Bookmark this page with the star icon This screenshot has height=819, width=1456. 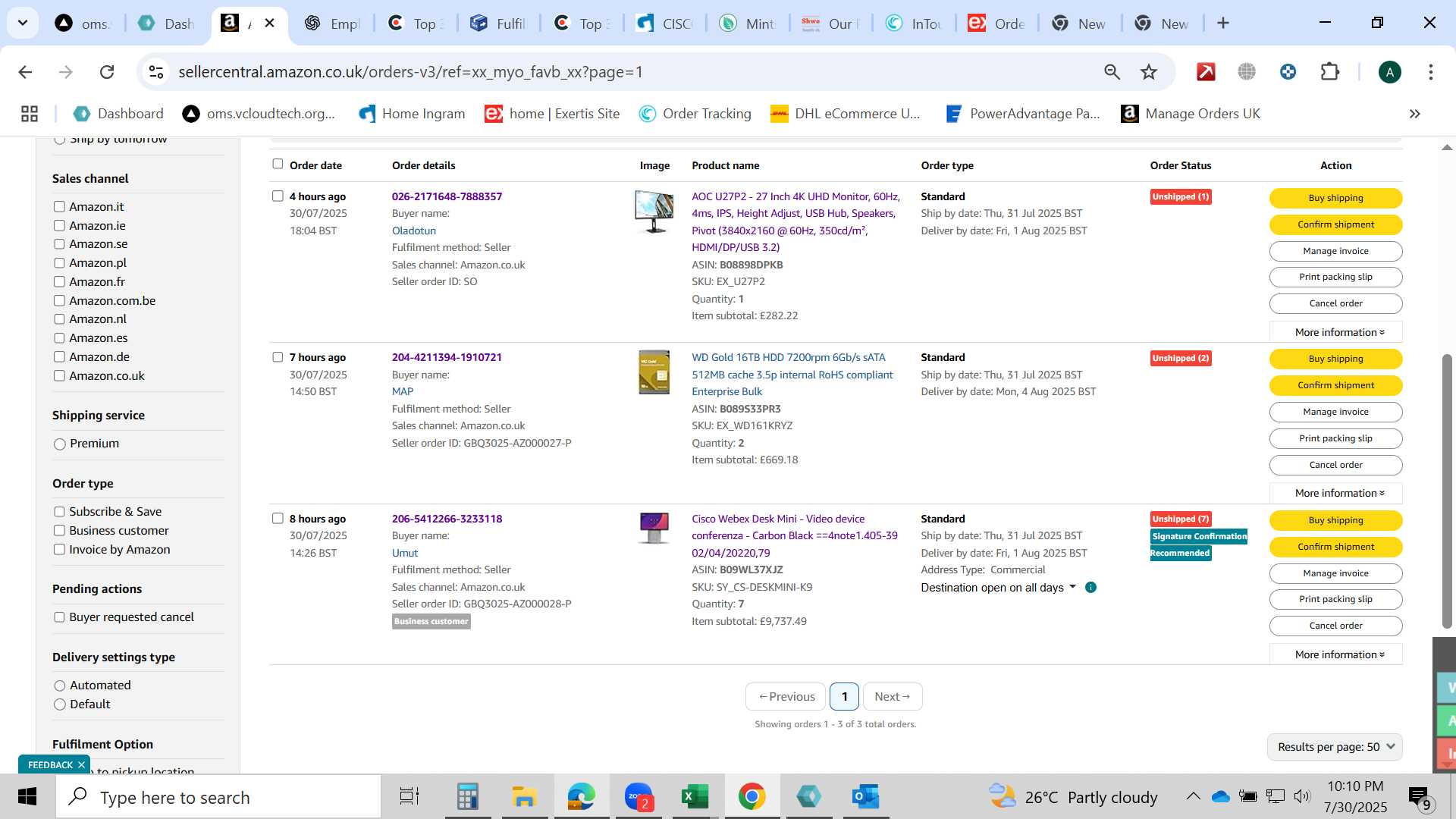(1149, 72)
